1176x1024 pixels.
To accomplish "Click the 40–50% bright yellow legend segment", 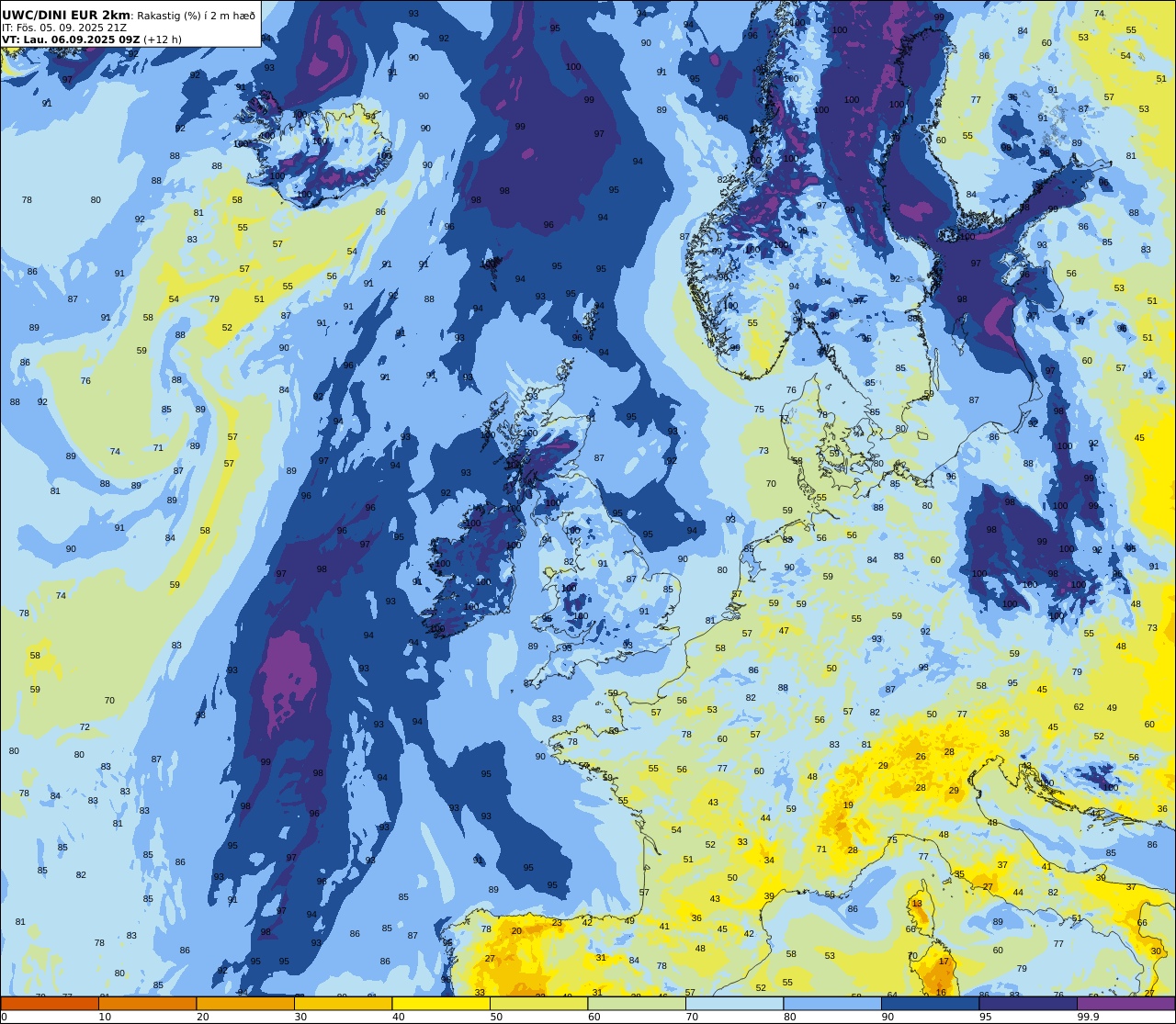I will click(x=441, y=1003).
